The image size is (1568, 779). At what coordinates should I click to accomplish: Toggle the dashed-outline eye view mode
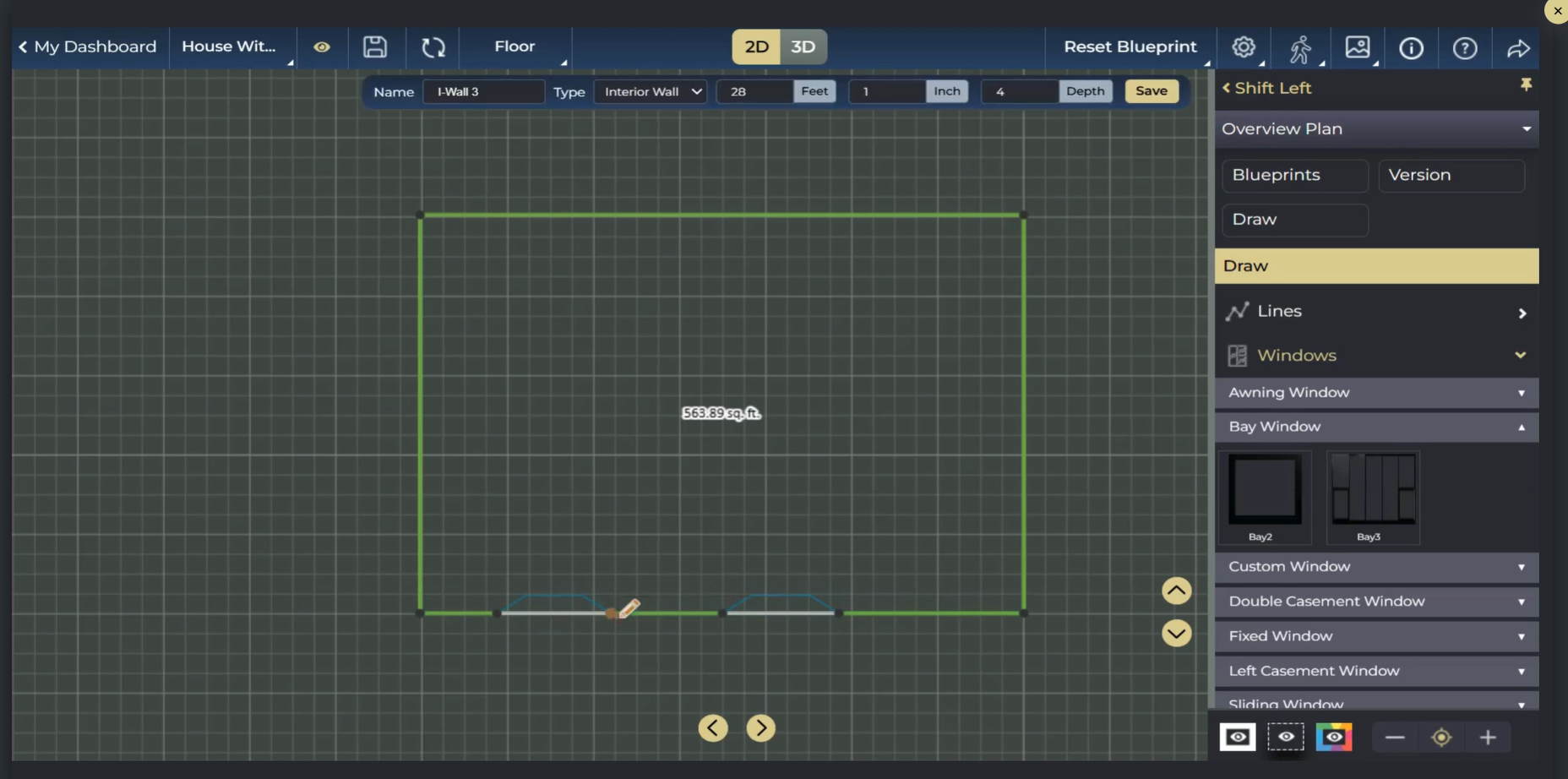pos(1286,737)
